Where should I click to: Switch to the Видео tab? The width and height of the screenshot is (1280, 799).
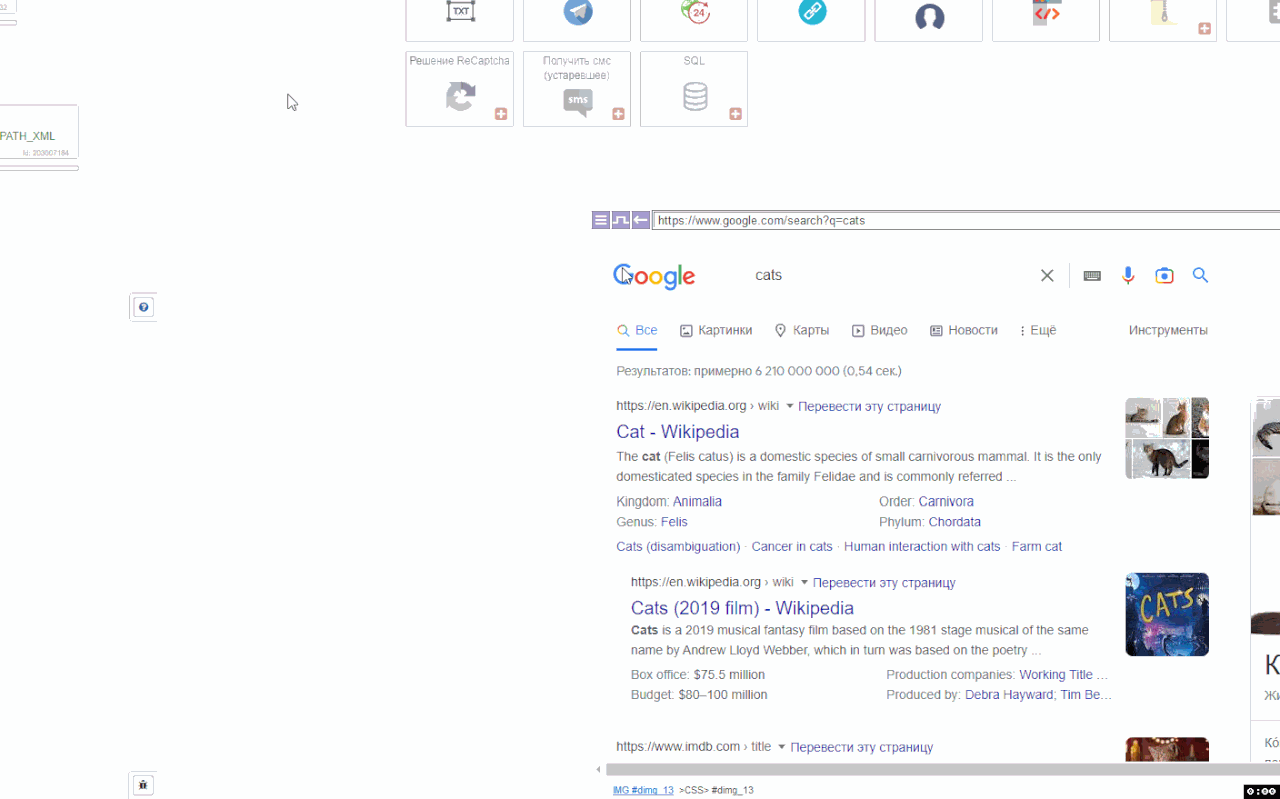click(880, 330)
